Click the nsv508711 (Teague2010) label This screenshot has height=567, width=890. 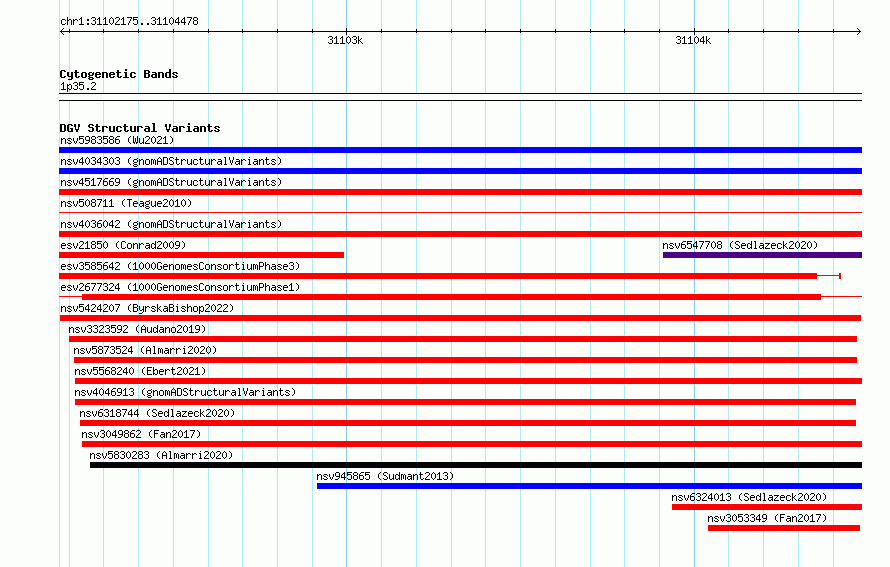point(126,203)
